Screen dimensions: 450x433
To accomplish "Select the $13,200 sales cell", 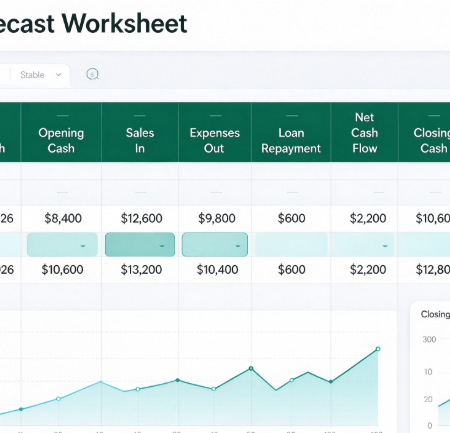I will pos(141,269).
